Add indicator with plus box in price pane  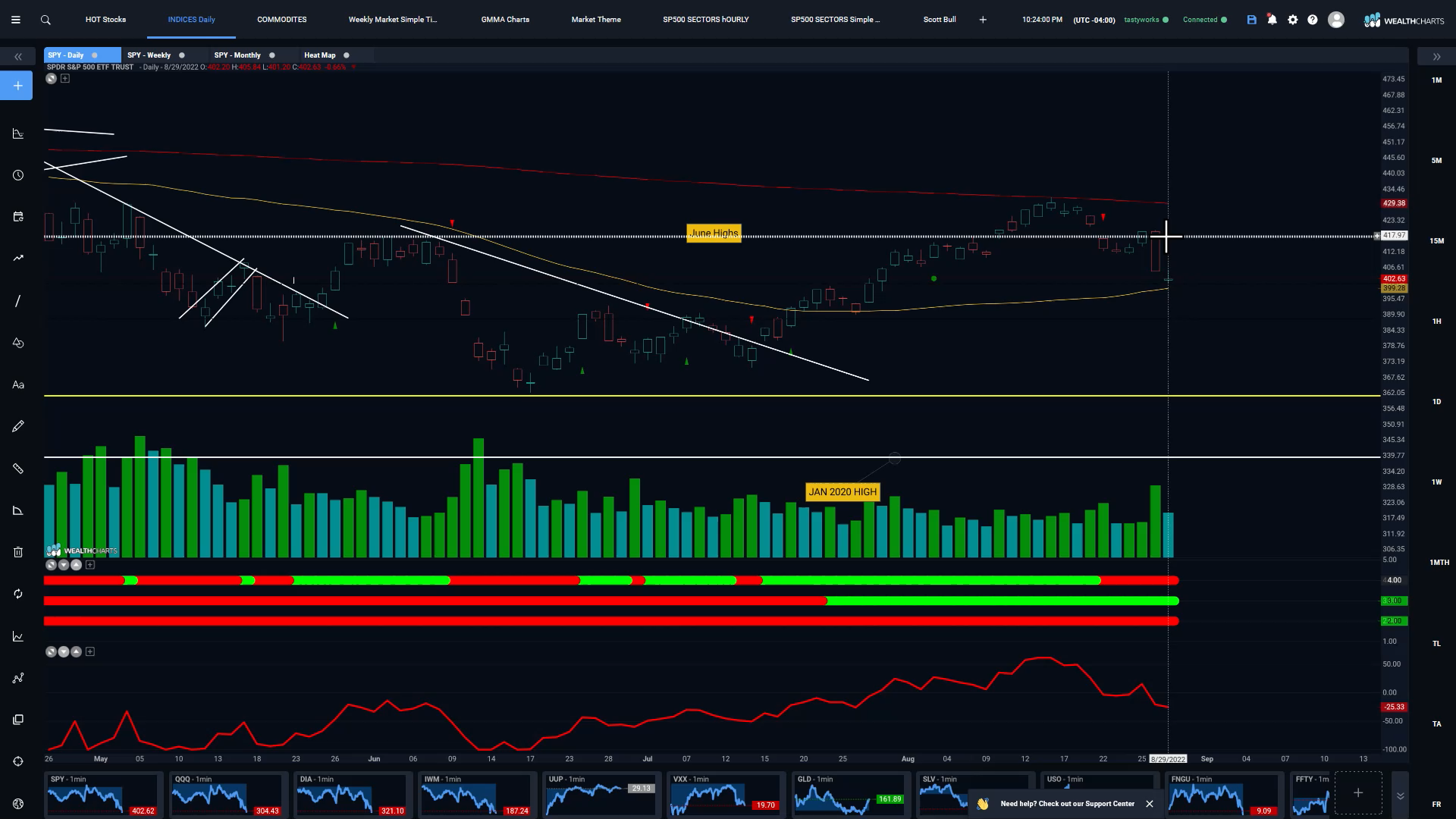[x=65, y=78]
